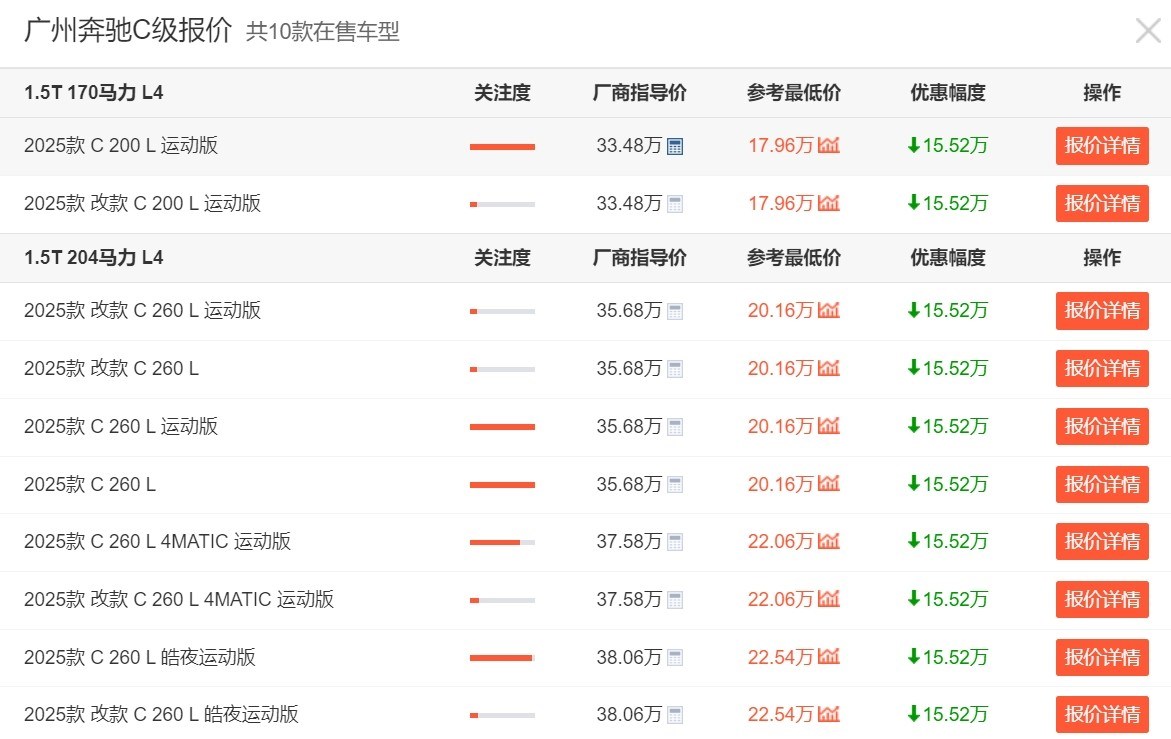The image size is (1171, 739).
Task: Click the 1.5T 204马力 L4 group header
Action: click(x=94, y=258)
